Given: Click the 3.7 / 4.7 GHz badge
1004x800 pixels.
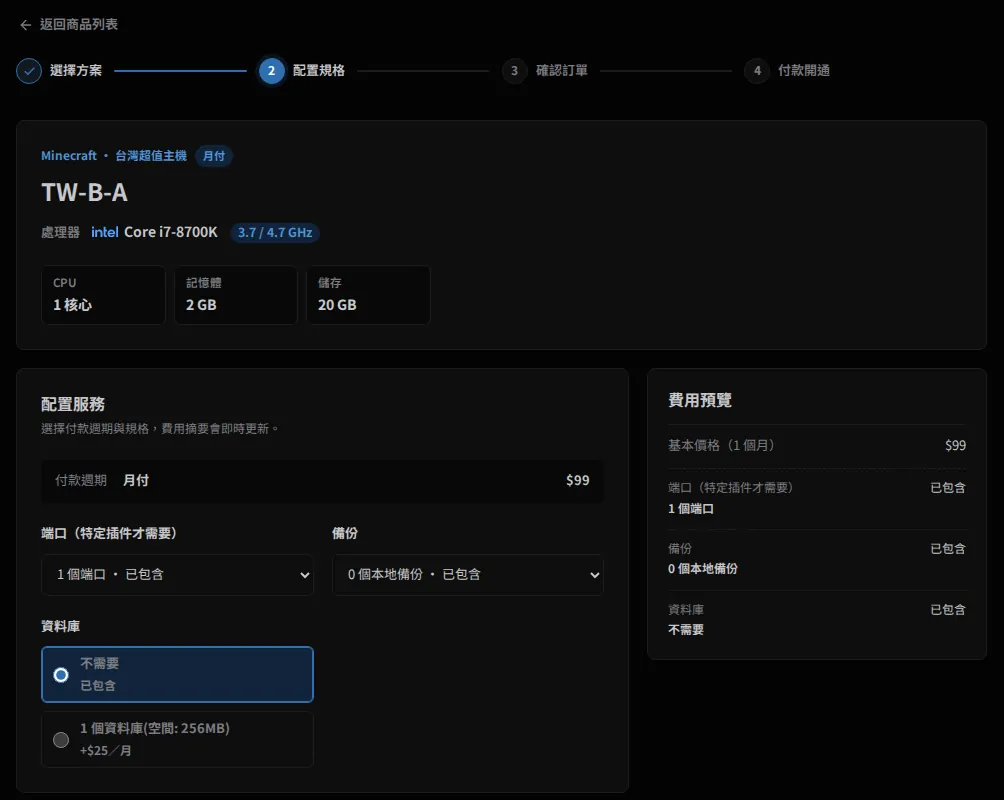Looking at the screenshot, I should click(x=275, y=233).
